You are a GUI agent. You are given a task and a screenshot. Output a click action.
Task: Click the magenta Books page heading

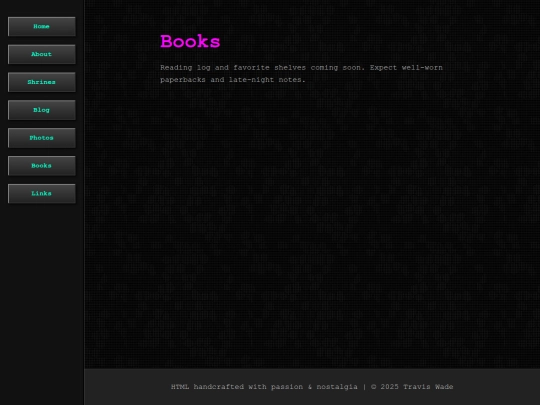(190, 42)
